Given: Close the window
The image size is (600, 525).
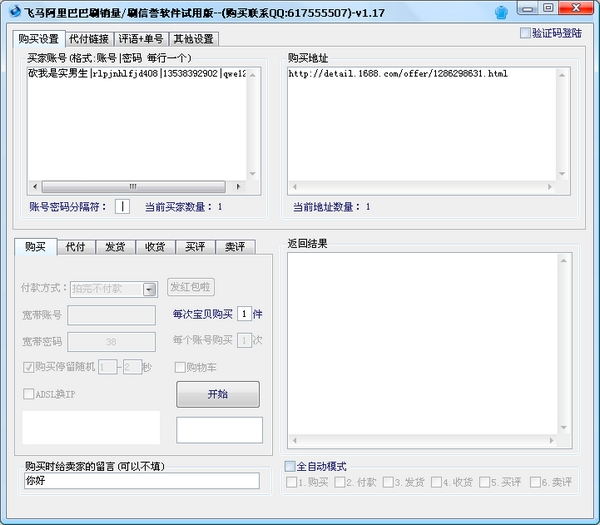Looking at the screenshot, I should pyautogui.click(x=576, y=8).
